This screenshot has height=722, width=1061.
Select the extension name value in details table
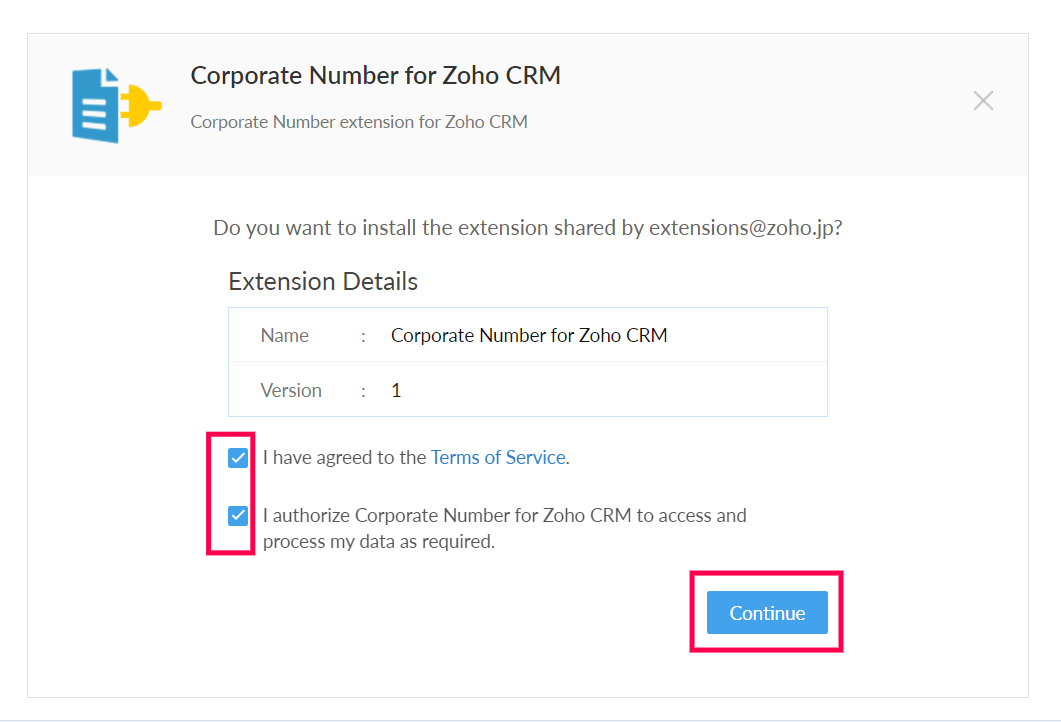tap(529, 335)
